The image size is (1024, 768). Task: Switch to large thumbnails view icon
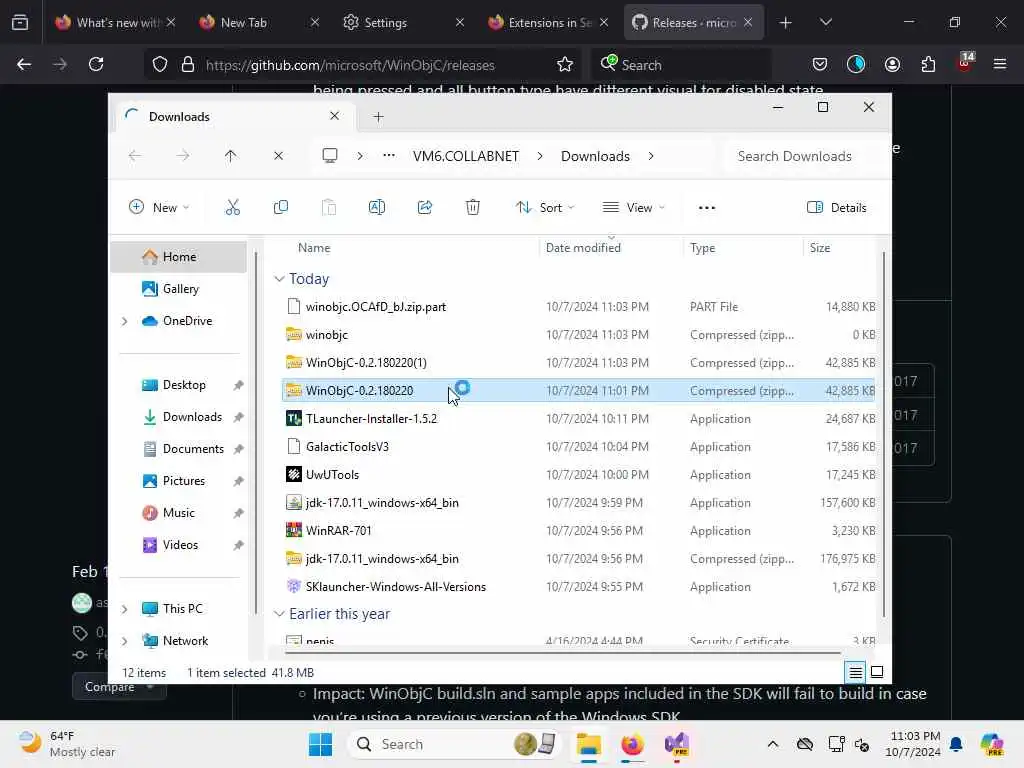coord(877,672)
